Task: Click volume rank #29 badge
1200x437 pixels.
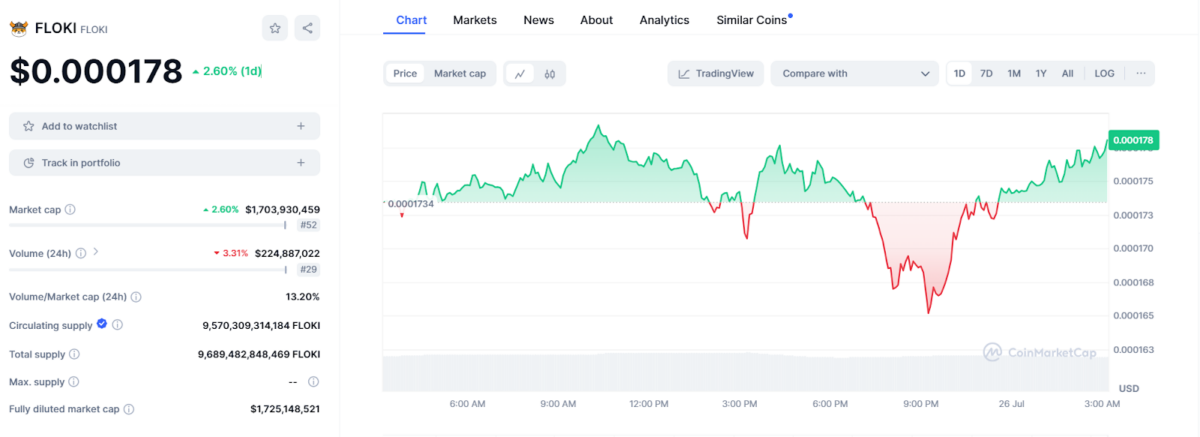Action: coord(308,269)
